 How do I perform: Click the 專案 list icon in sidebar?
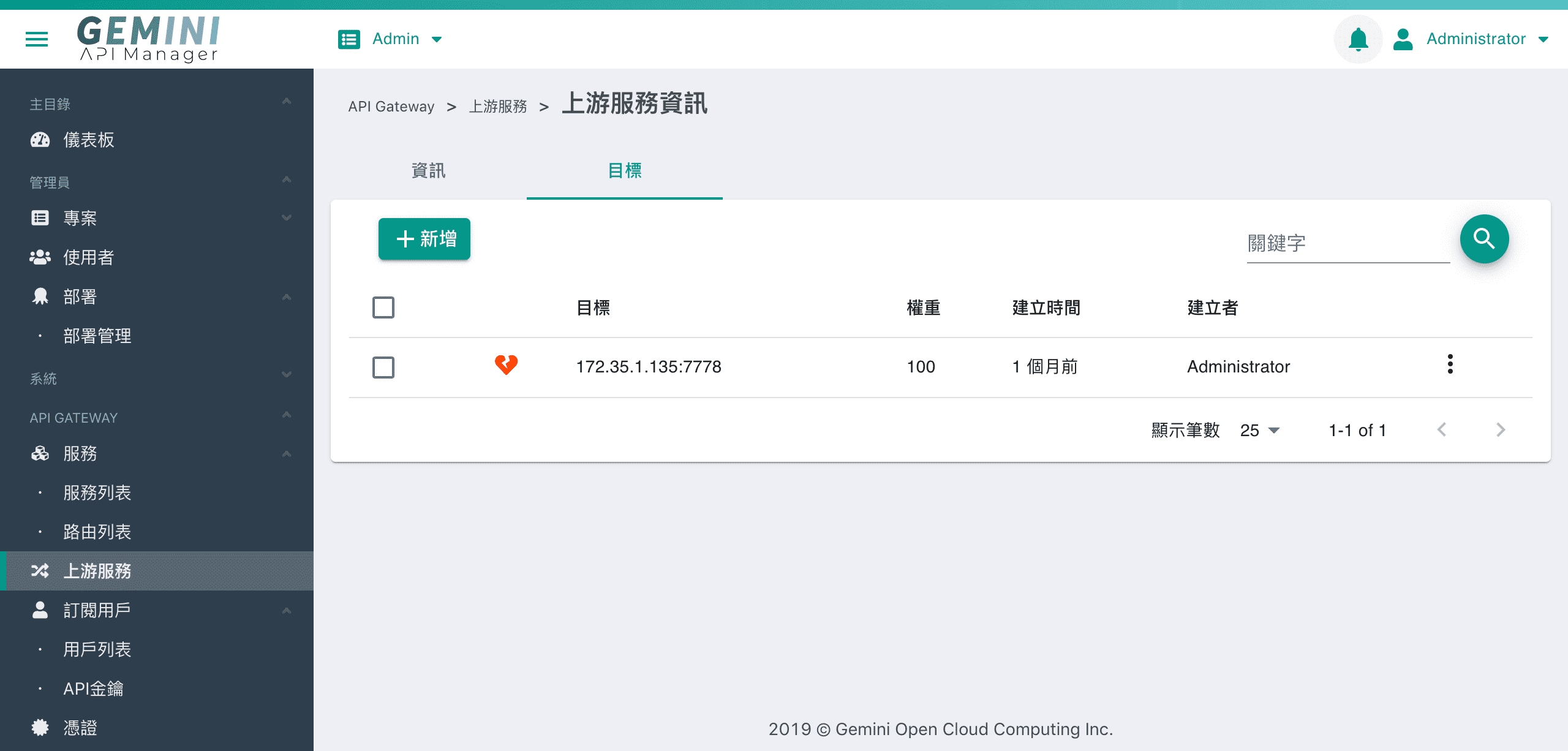coord(40,218)
